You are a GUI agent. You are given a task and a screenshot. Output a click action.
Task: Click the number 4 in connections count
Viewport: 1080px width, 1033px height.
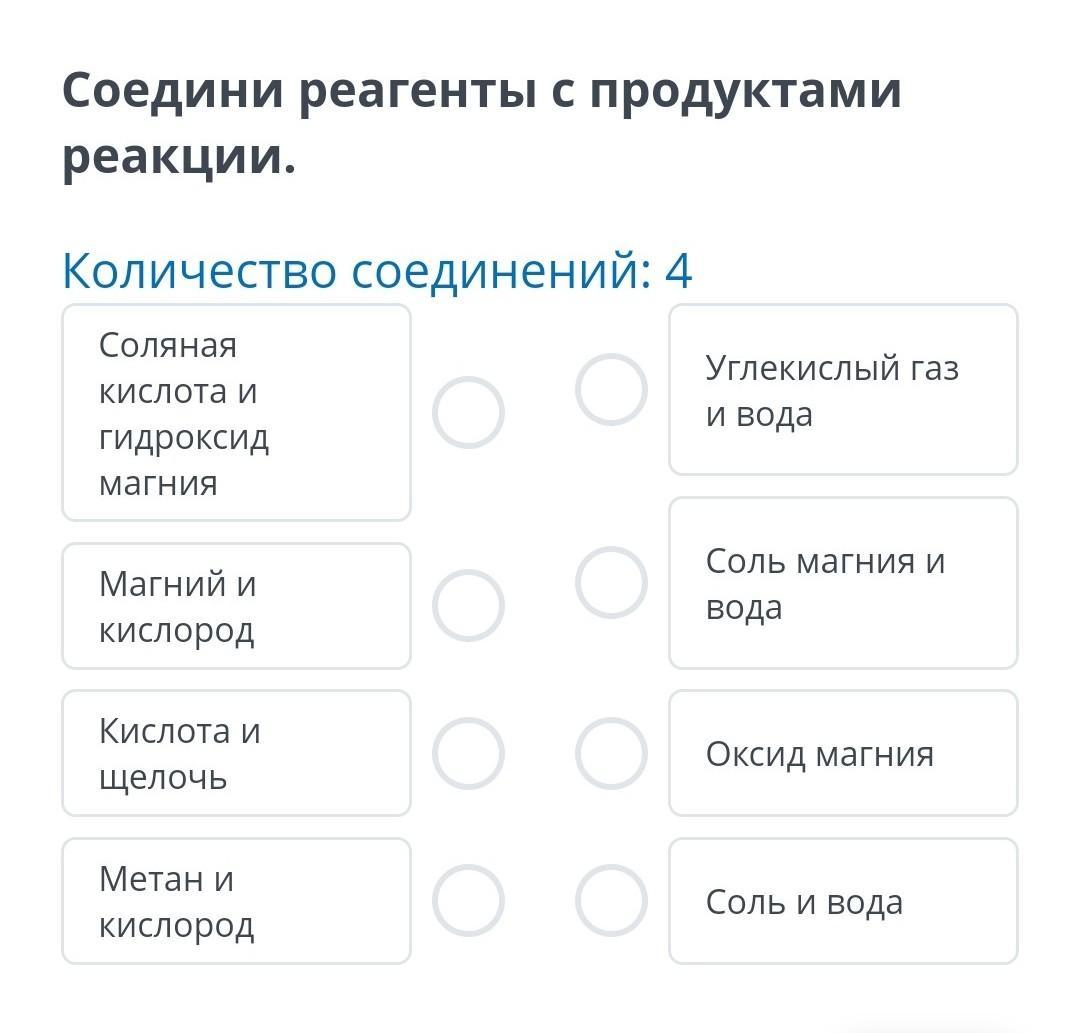pos(678,270)
